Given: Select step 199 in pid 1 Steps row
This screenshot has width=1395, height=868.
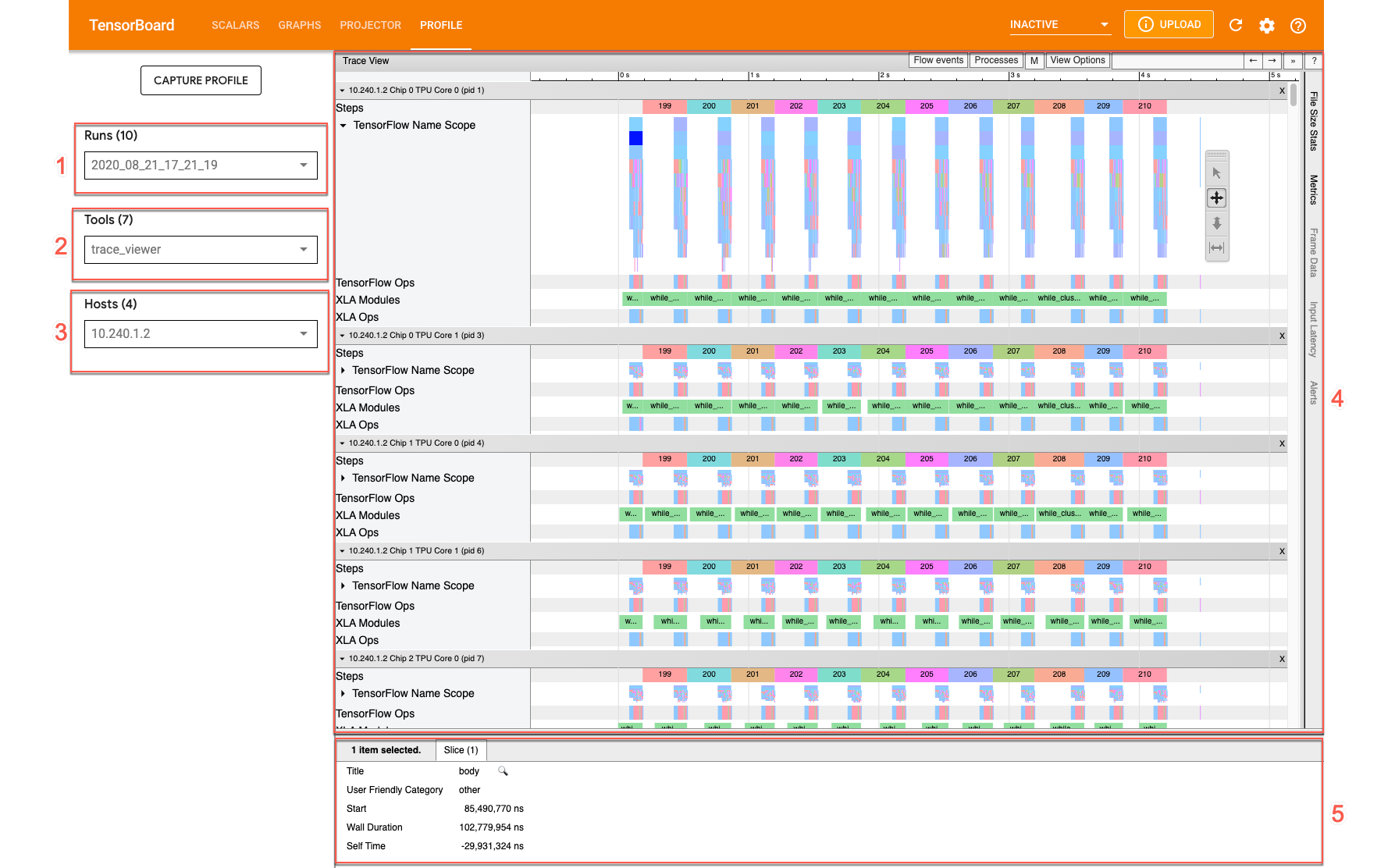Looking at the screenshot, I should coord(664,106).
